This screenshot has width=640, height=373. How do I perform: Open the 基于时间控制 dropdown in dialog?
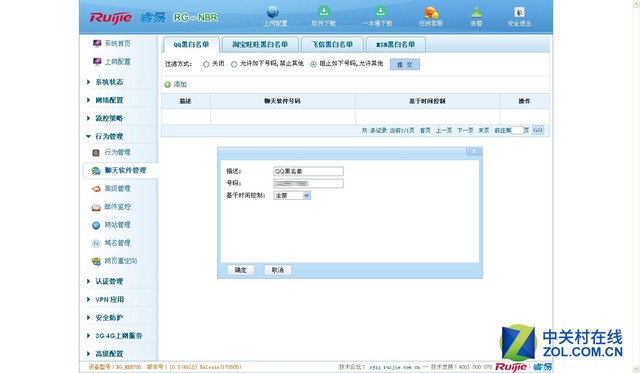pos(292,195)
